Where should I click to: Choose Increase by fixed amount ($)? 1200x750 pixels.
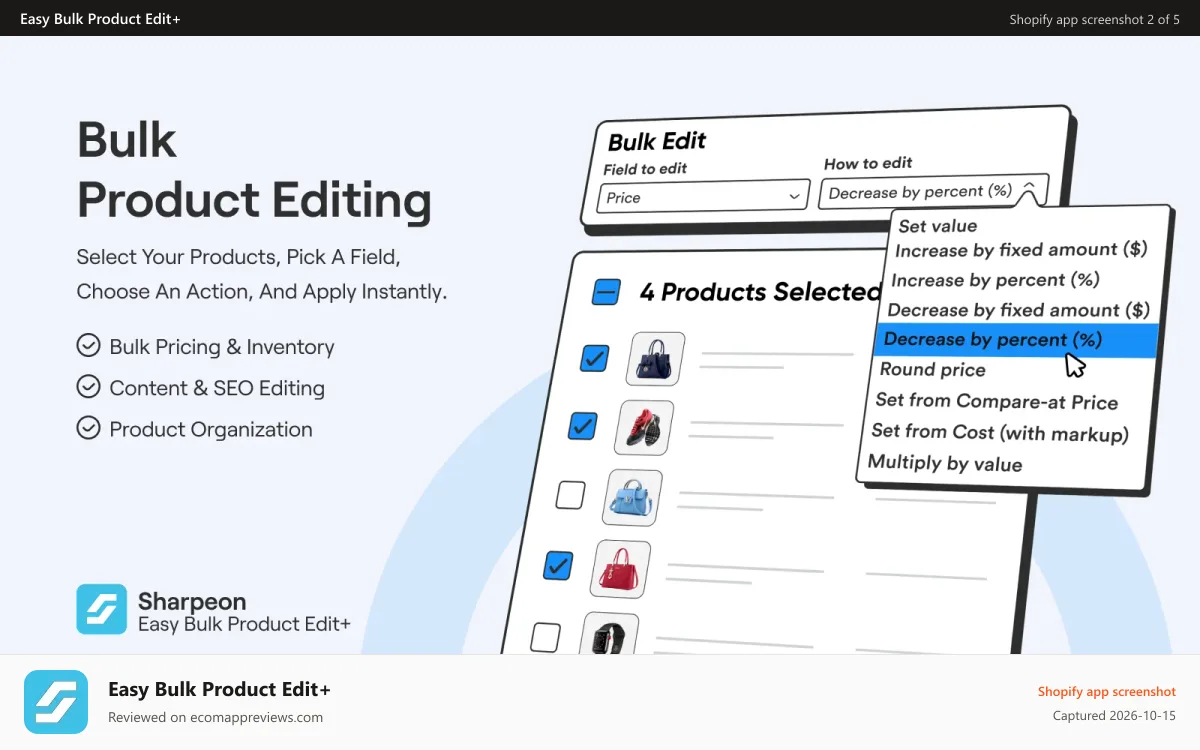(1021, 250)
